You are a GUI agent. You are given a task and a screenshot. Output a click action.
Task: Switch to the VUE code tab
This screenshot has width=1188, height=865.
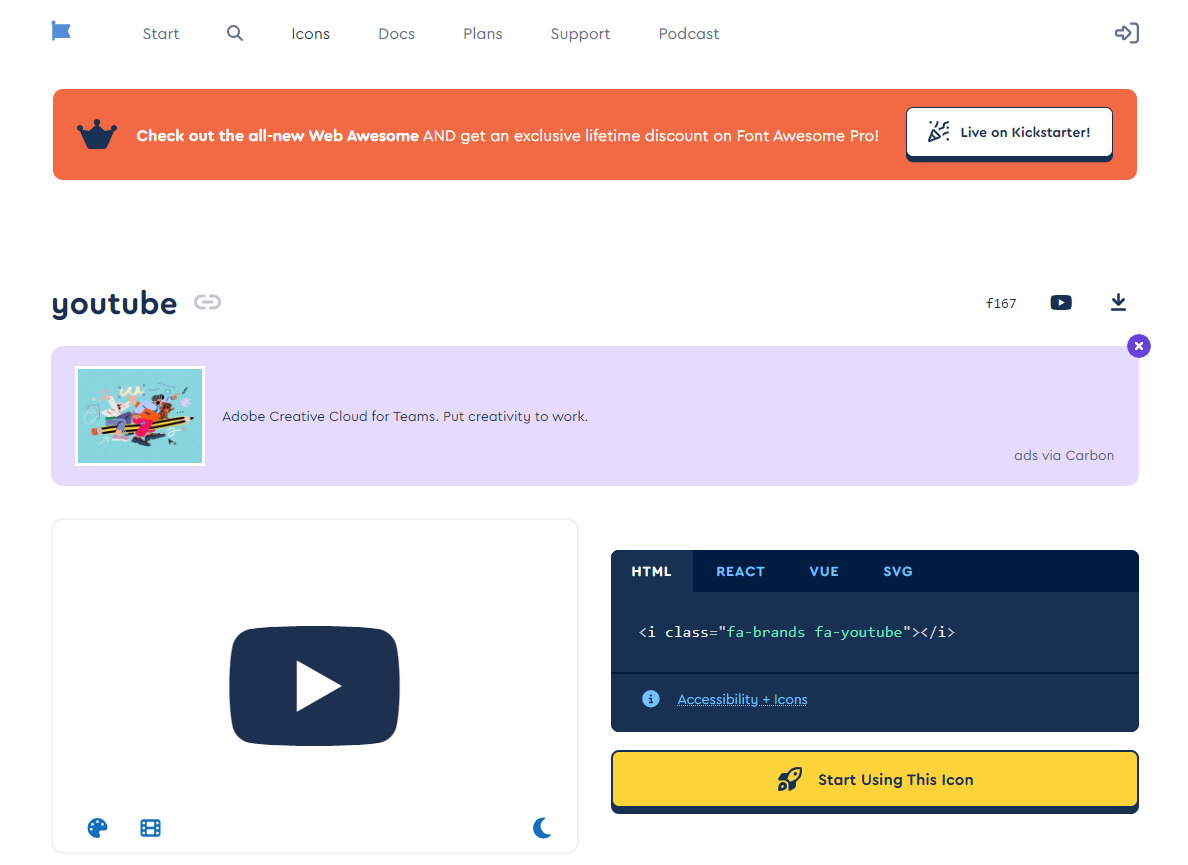point(824,571)
